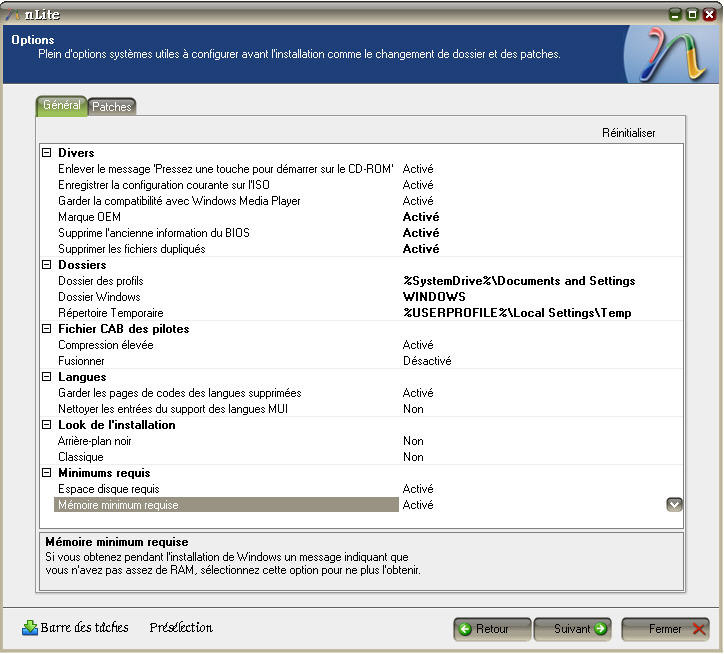Select the Général tab
This screenshot has width=724, height=654.
point(61,106)
